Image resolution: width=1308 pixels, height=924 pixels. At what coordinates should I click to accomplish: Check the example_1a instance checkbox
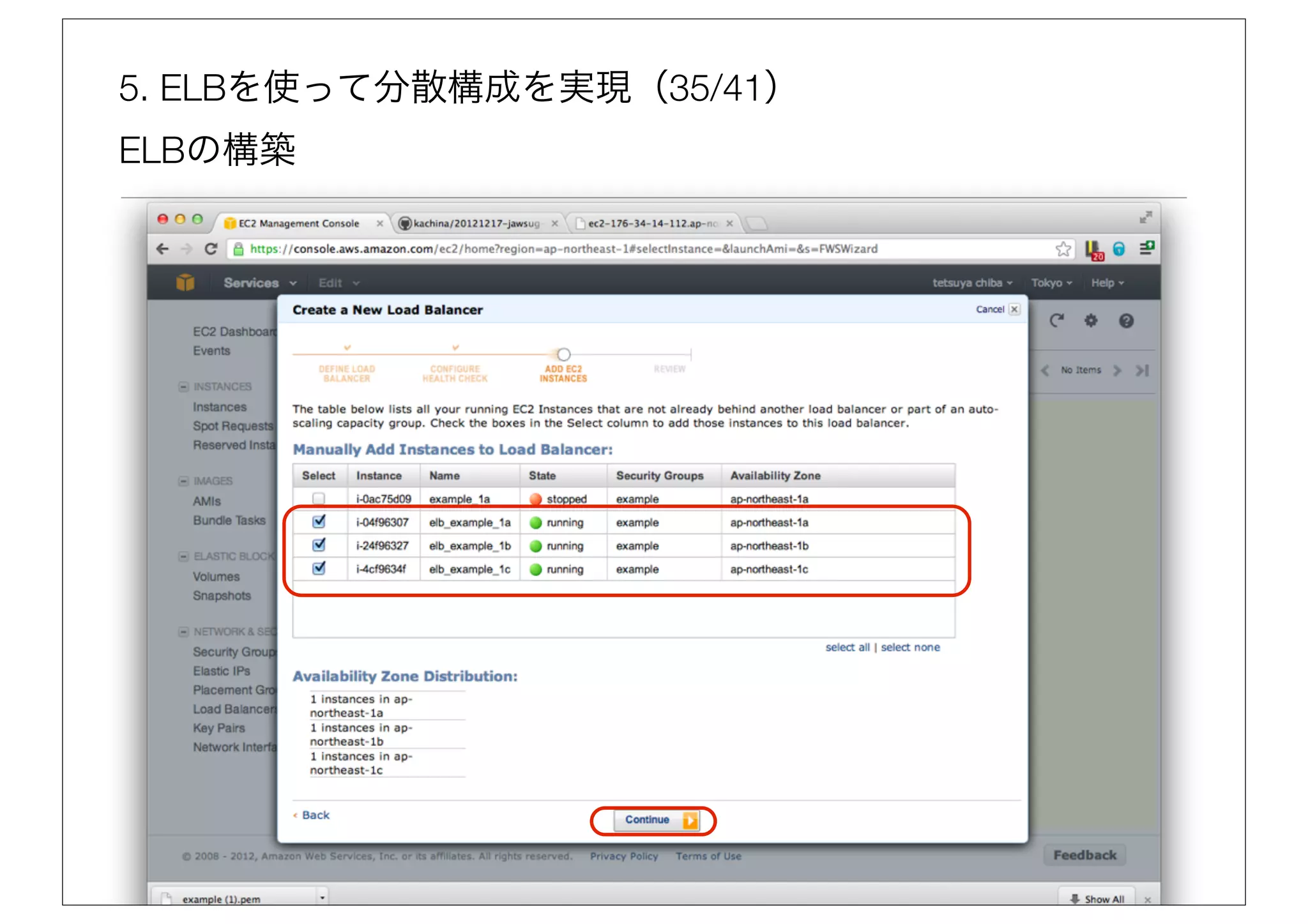[318, 498]
